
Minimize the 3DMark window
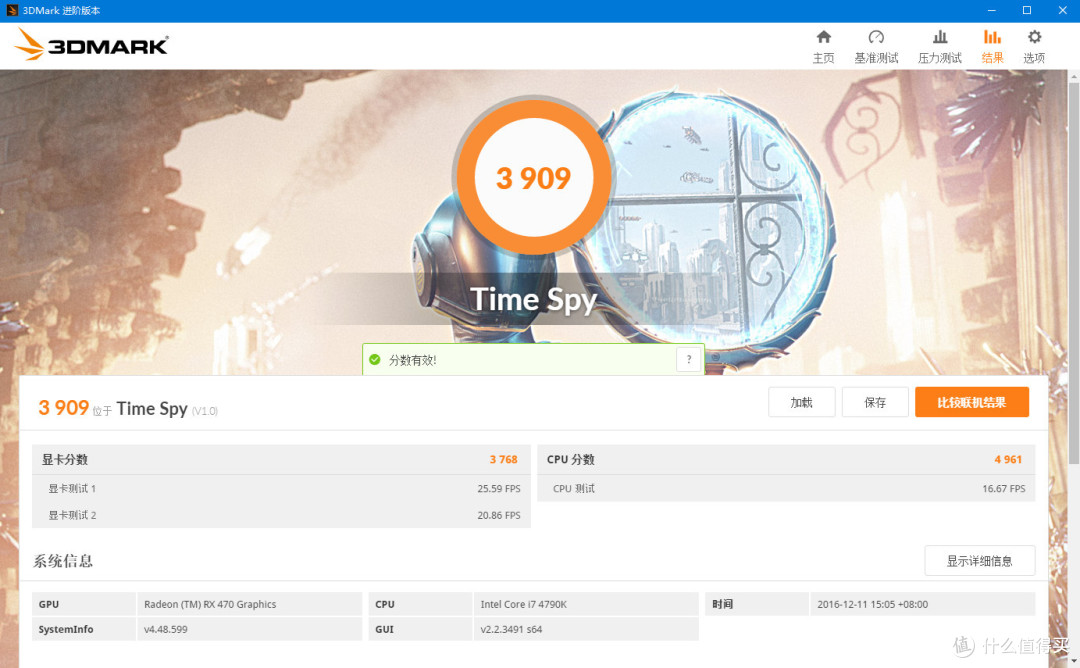992,10
